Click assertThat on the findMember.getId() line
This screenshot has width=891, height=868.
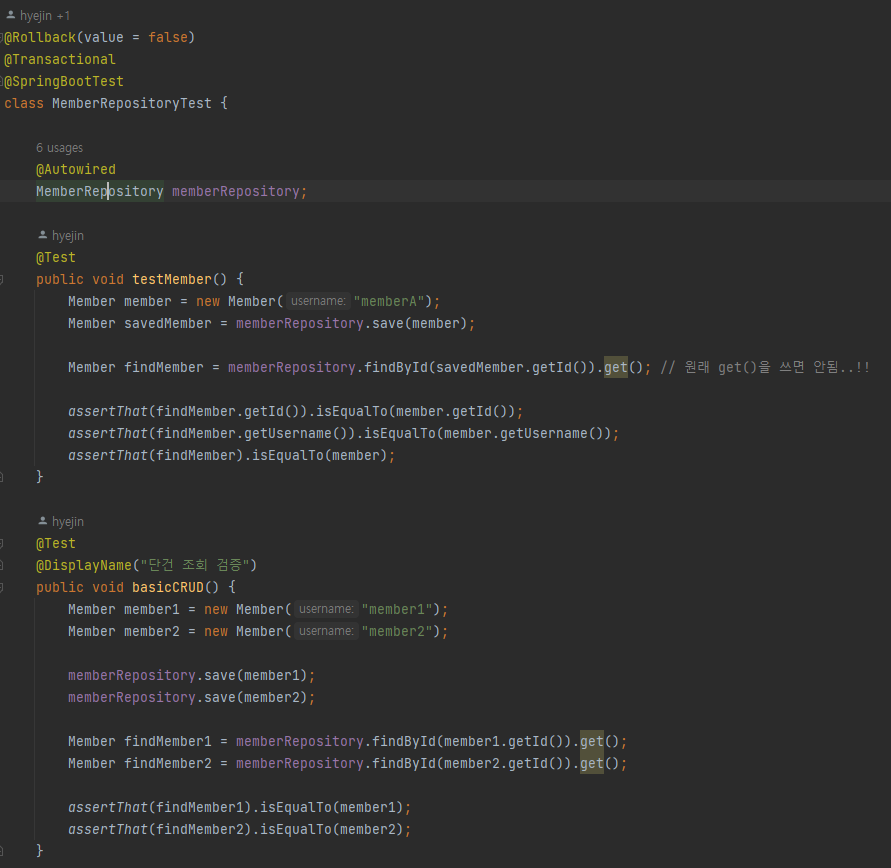point(108,412)
